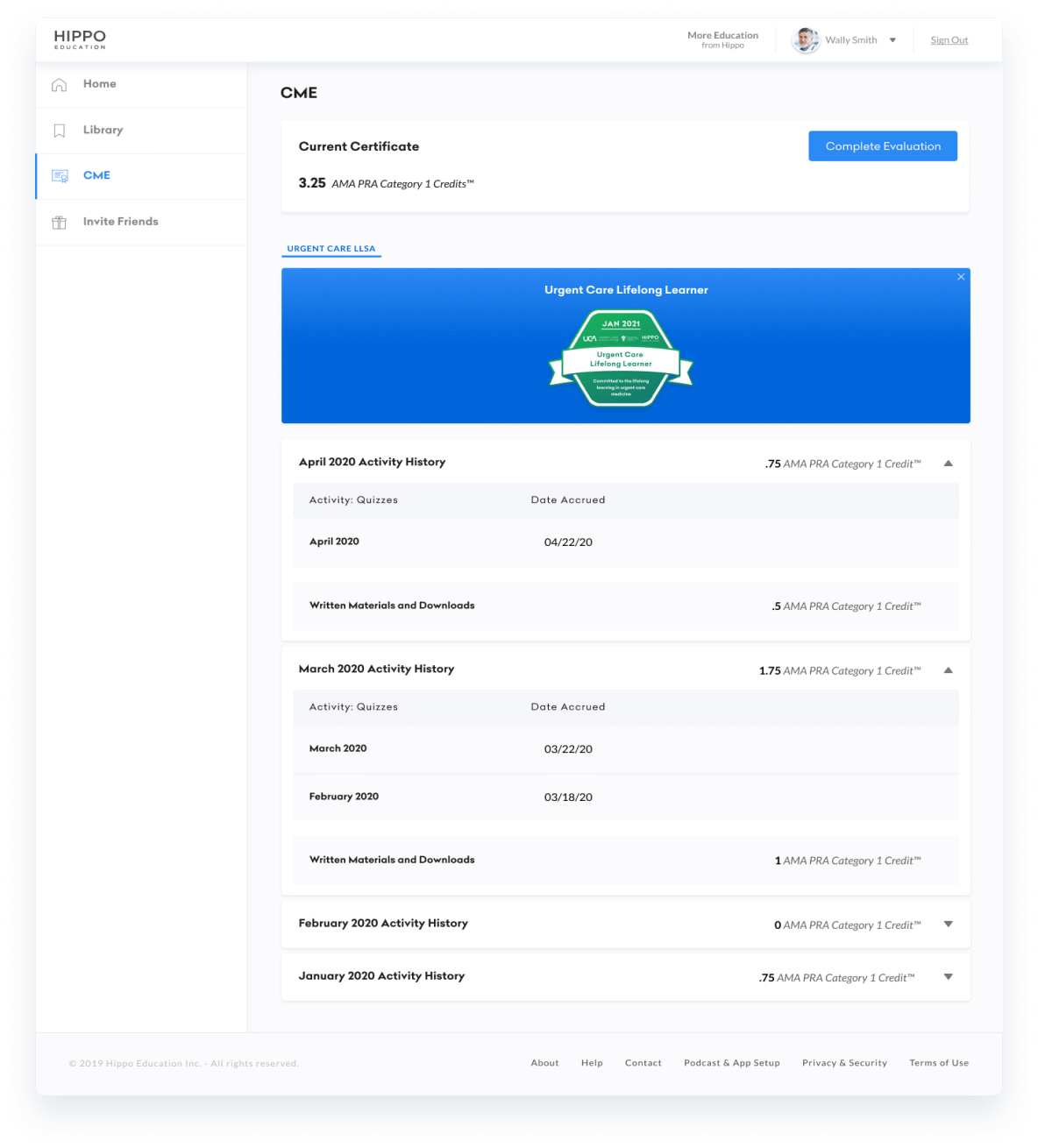Click the Home house icon in sidebar
Image resolution: width=1038 pixels, height=1148 pixels.
[x=60, y=85]
